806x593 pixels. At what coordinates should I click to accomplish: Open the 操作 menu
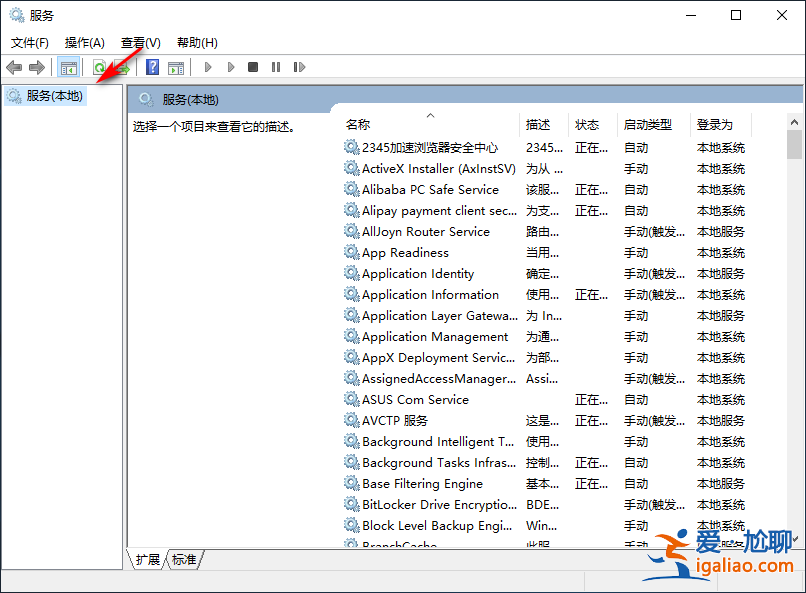click(x=85, y=42)
